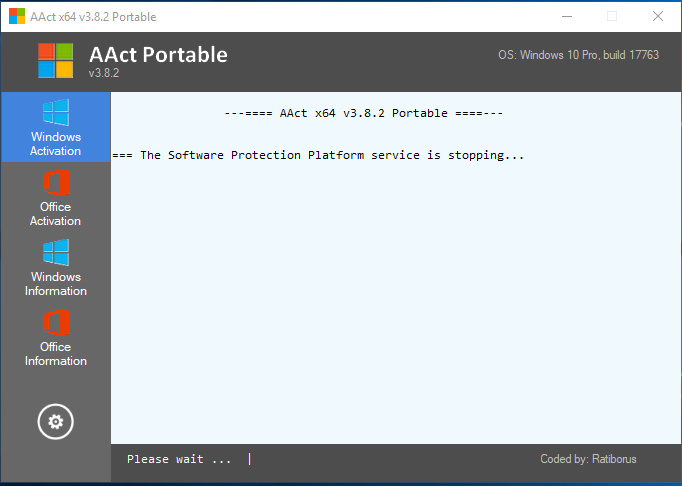Minimize the AAct window
Viewport: 682px width, 486px height.
point(566,16)
